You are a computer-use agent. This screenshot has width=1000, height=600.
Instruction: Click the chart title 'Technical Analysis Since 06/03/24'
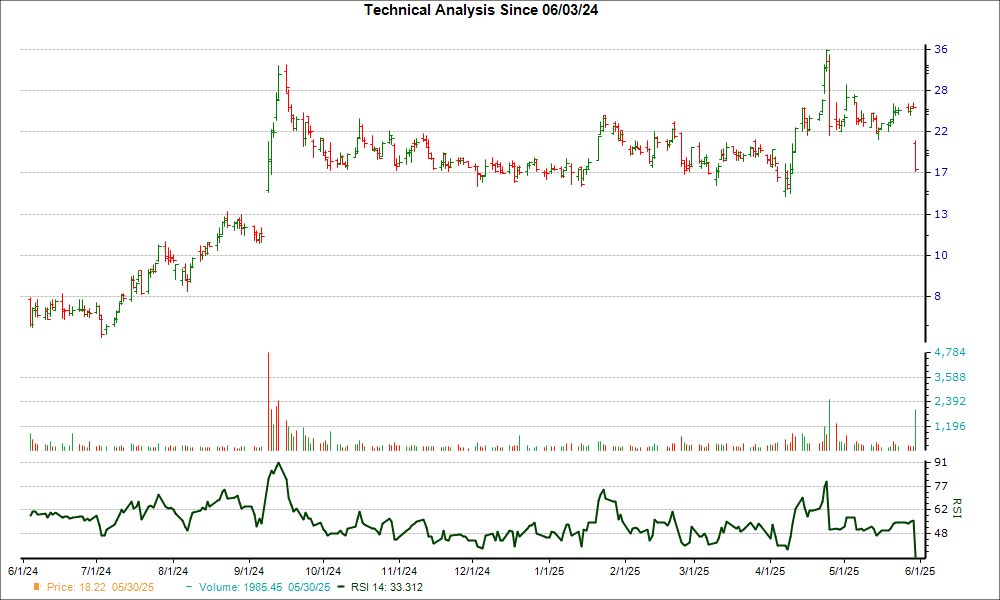481,10
